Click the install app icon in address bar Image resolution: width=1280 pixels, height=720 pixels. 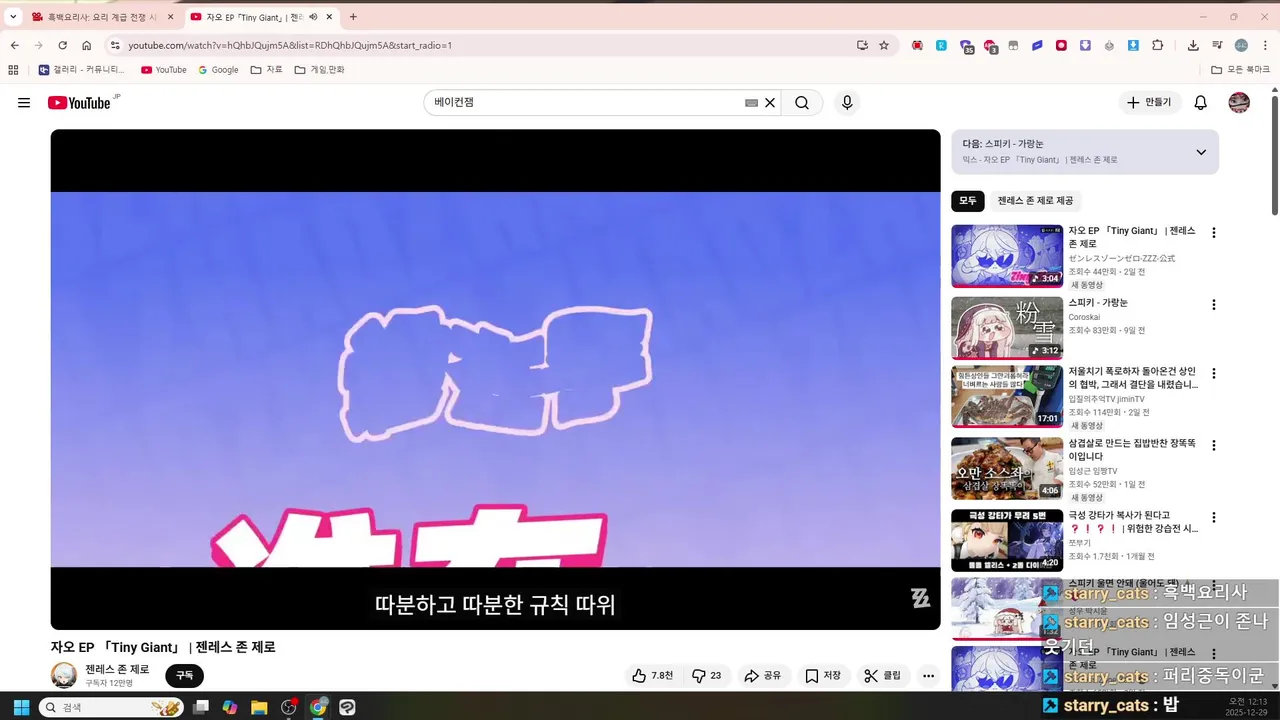coord(862,45)
